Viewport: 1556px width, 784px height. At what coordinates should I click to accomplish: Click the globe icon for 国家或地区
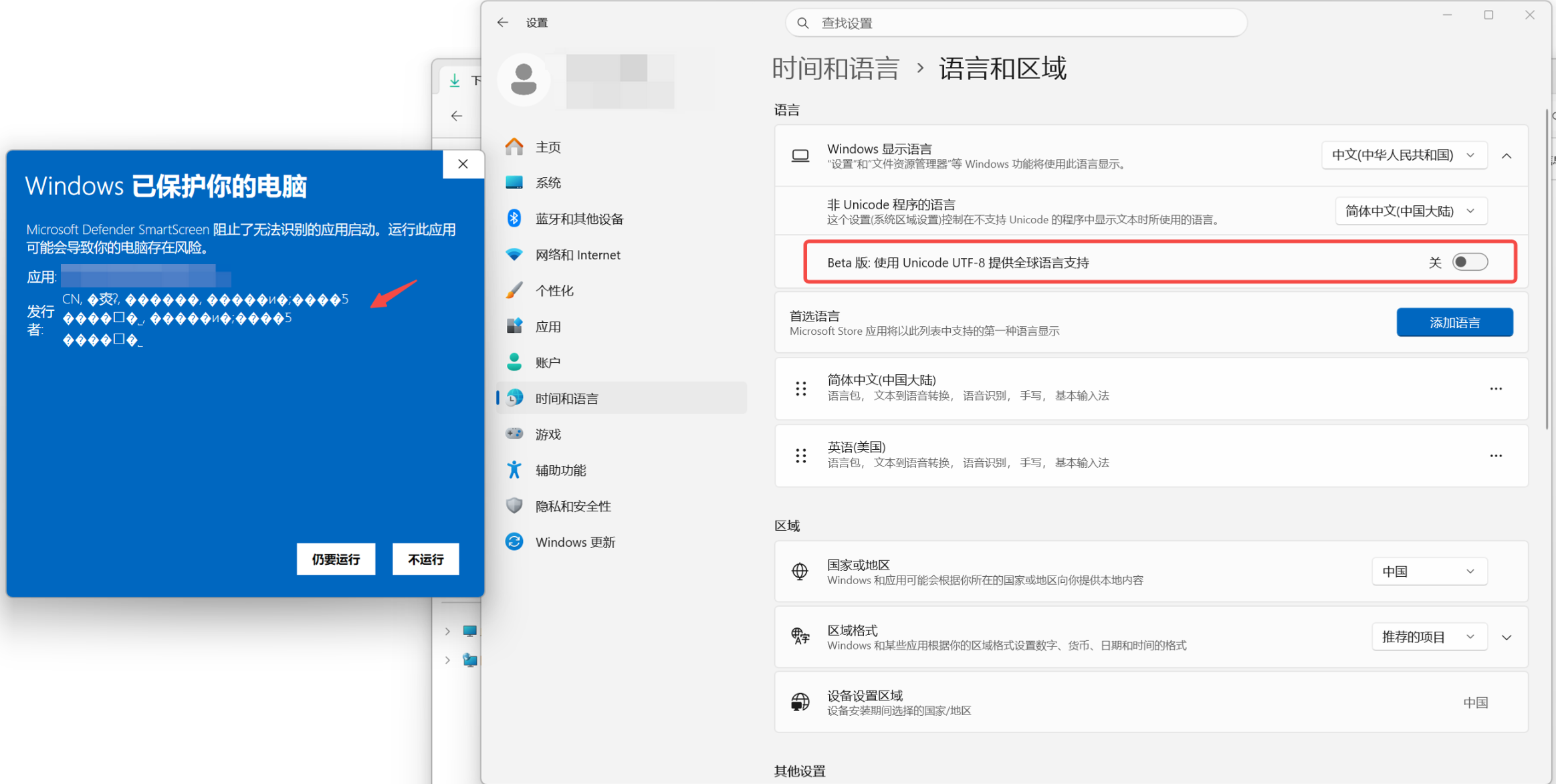800,571
